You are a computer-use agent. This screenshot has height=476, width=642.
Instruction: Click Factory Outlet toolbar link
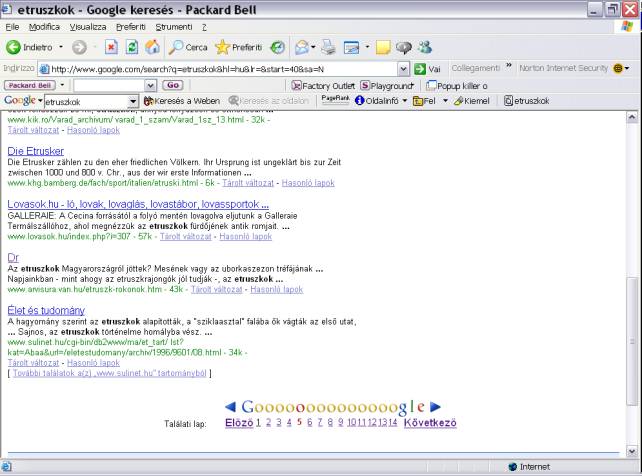click(x=323, y=86)
